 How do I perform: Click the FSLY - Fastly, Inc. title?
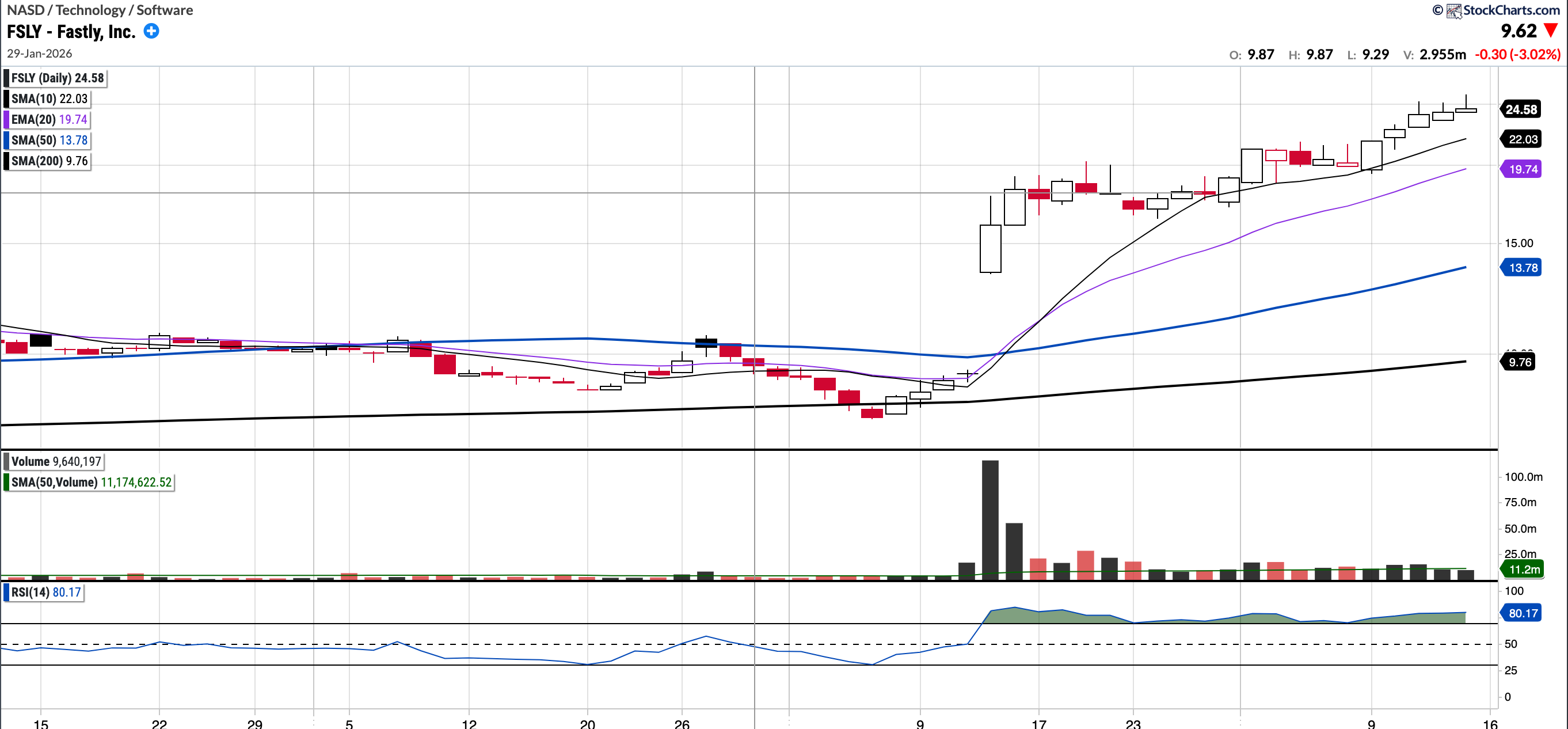pos(71,31)
